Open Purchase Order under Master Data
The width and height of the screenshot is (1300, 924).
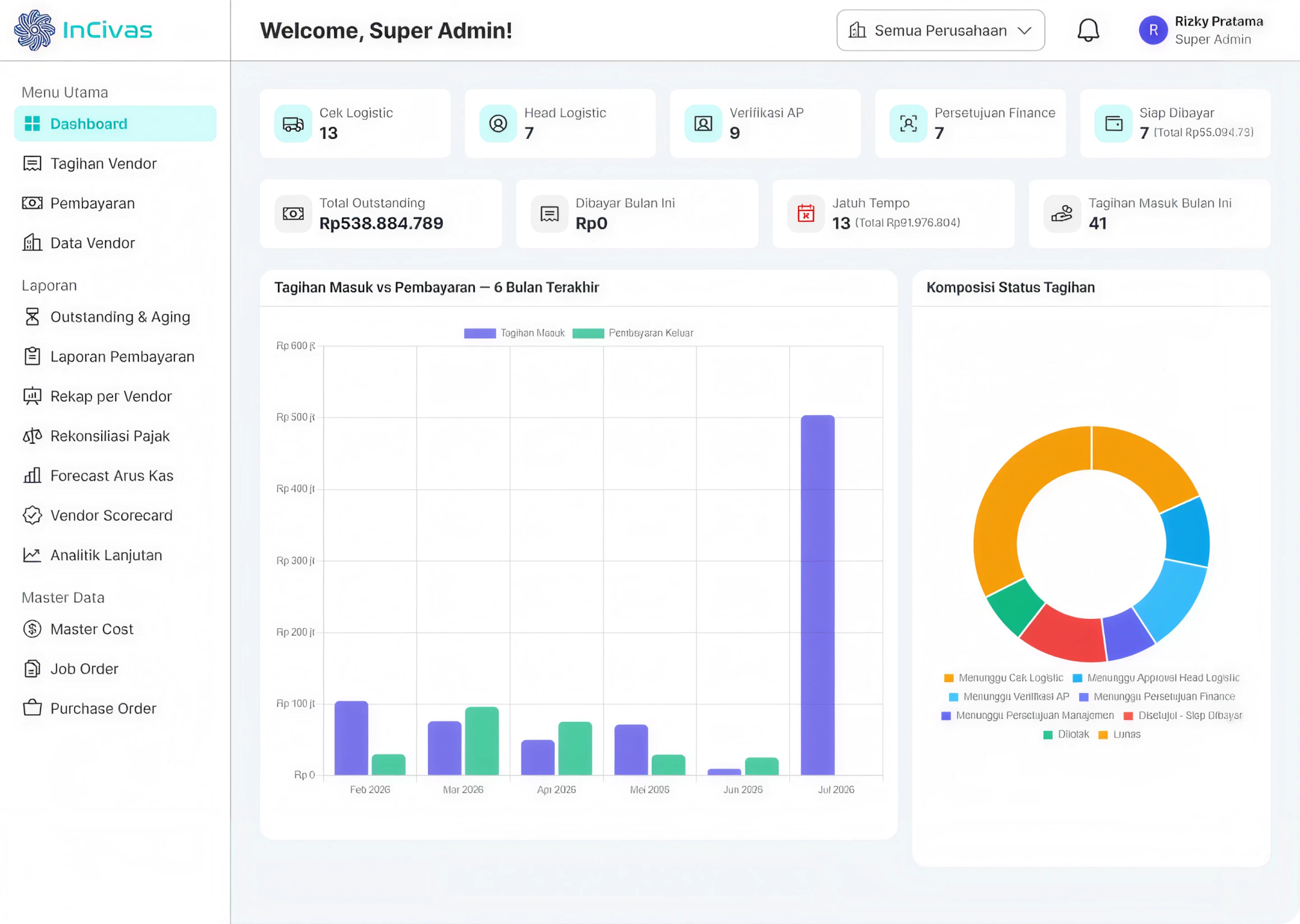pyautogui.click(x=115, y=708)
